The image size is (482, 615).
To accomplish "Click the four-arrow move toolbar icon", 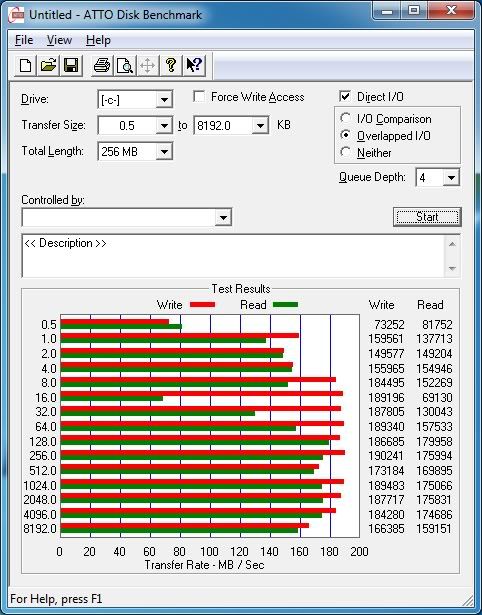I will (x=147, y=65).
